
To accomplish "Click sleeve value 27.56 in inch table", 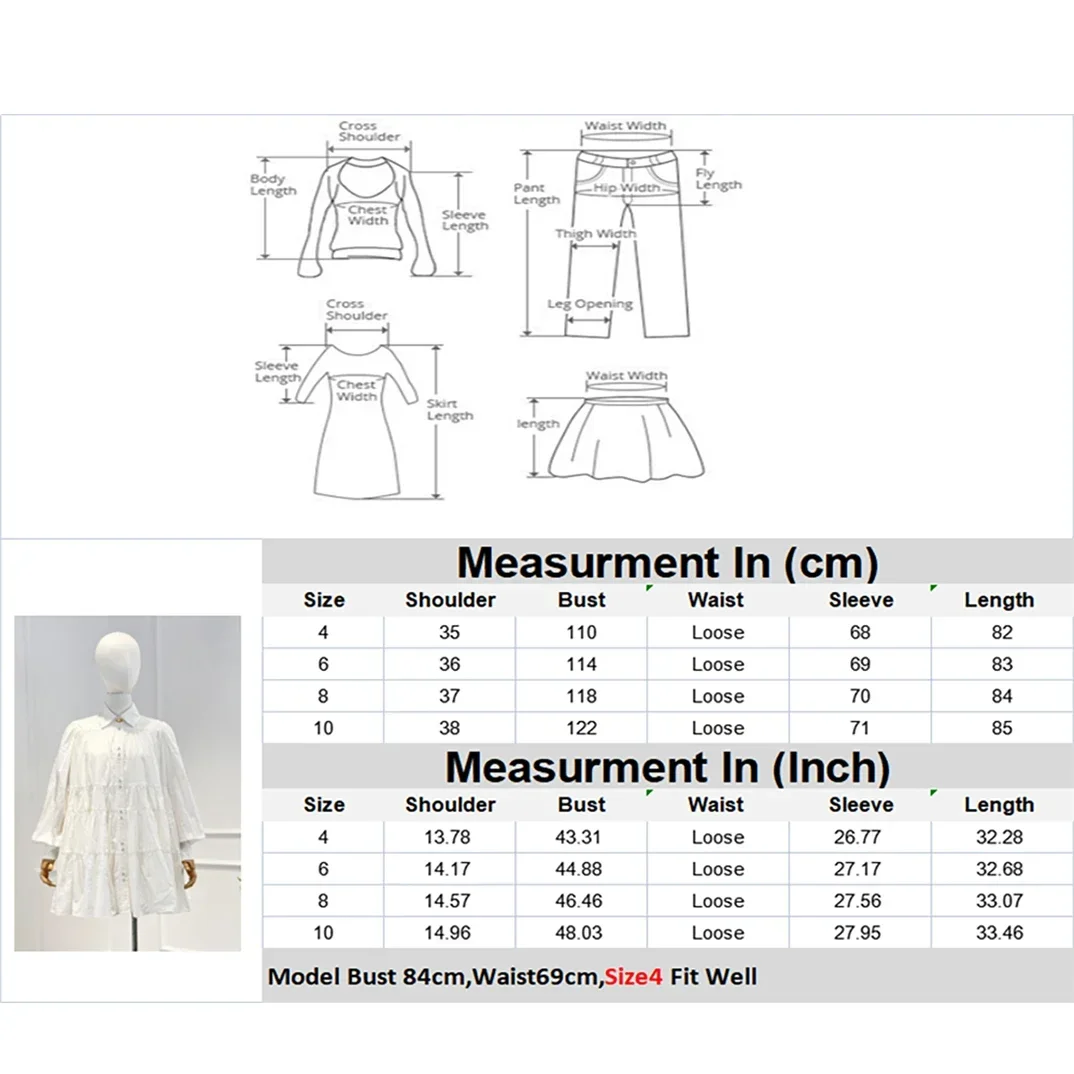I will point(858,901).
